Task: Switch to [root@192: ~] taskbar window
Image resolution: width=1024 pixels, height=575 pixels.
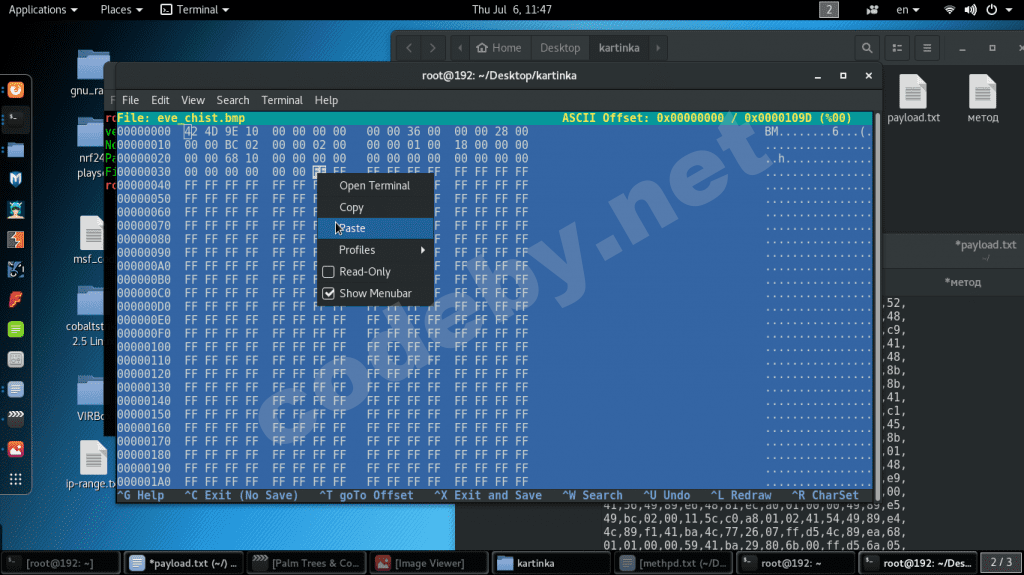Action: [60, 563]
